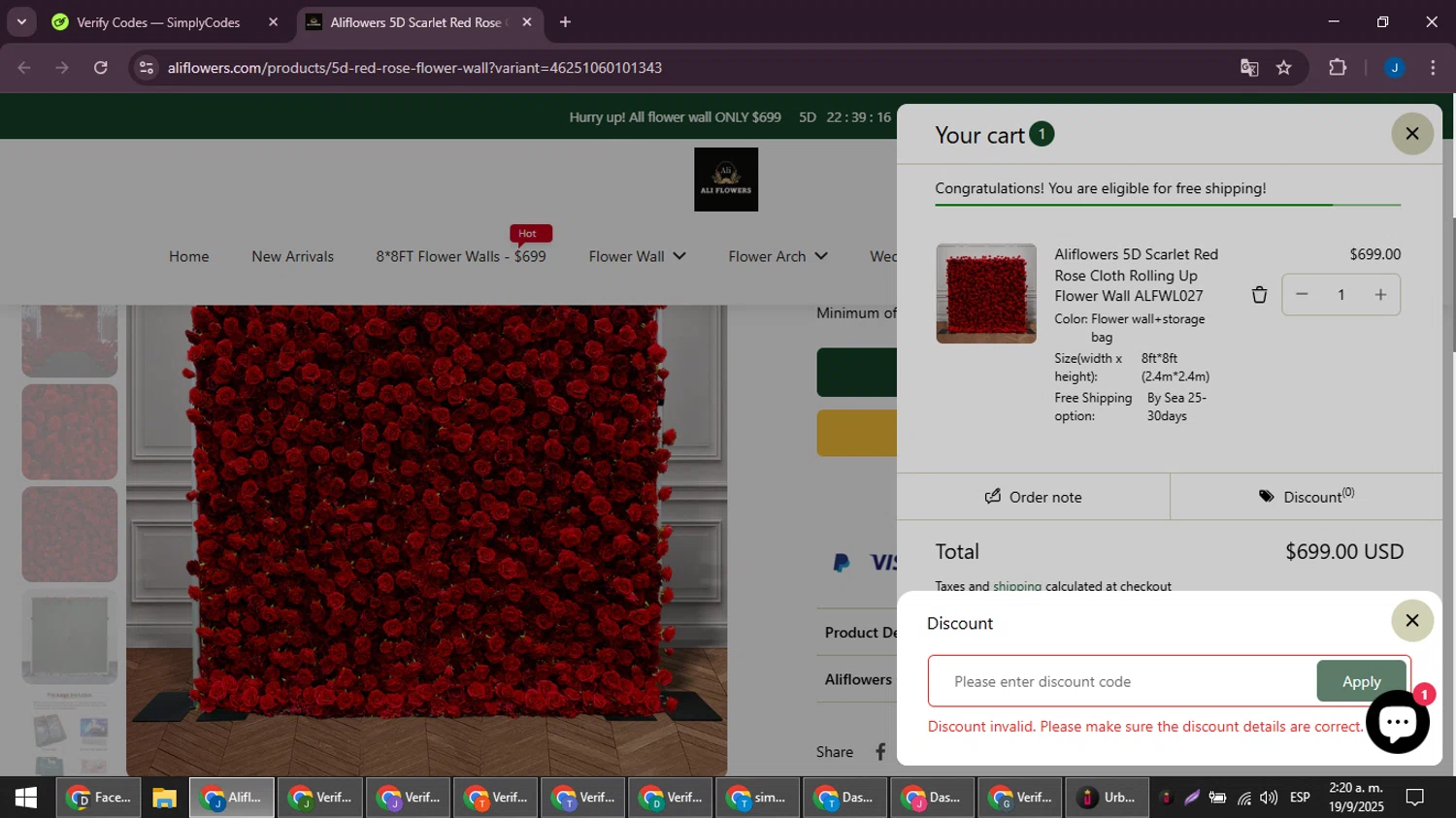
Task: Open Chrome profile J avatar
Action: (x=1394, y=68)
